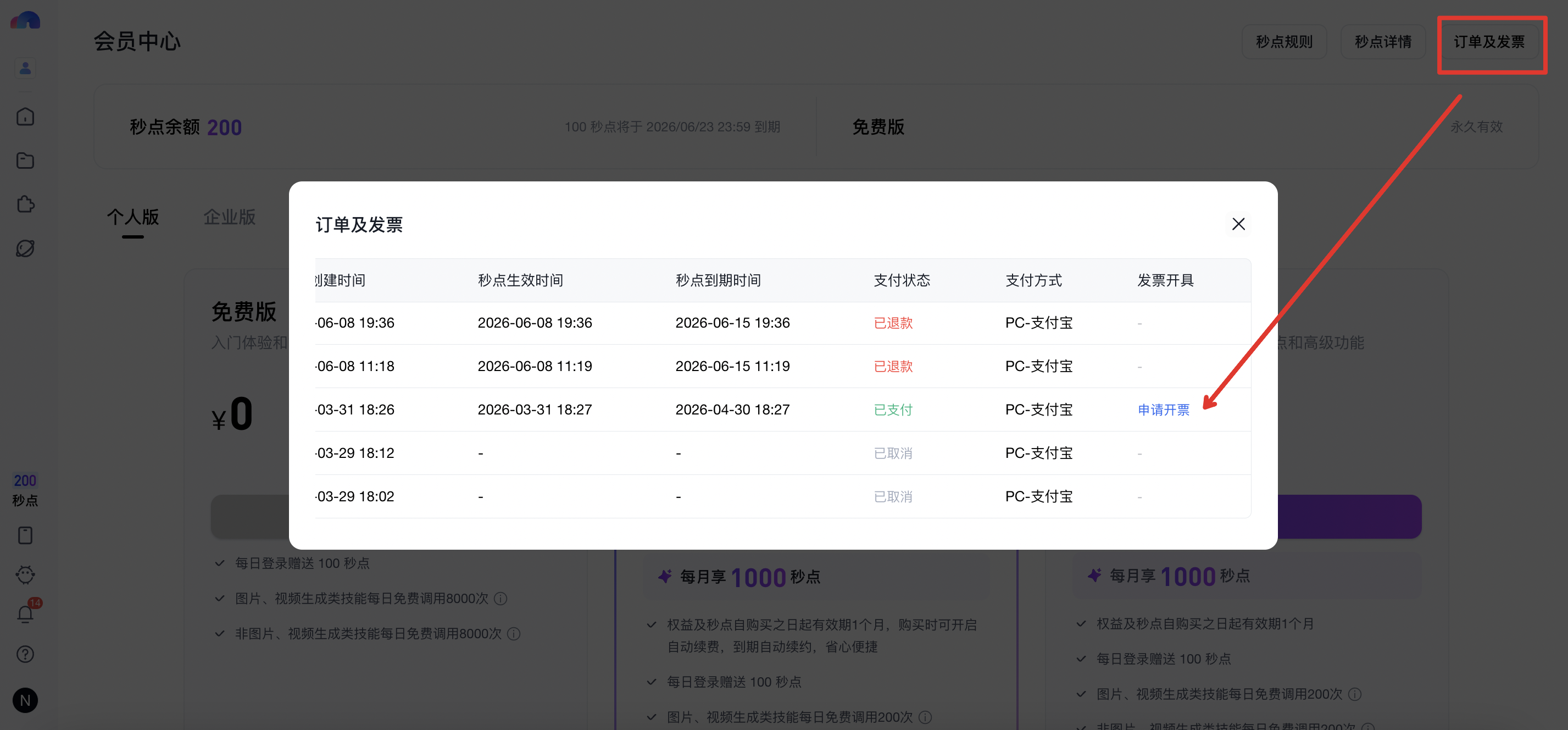Open the robot face sidebar icon

coord(25,575)
